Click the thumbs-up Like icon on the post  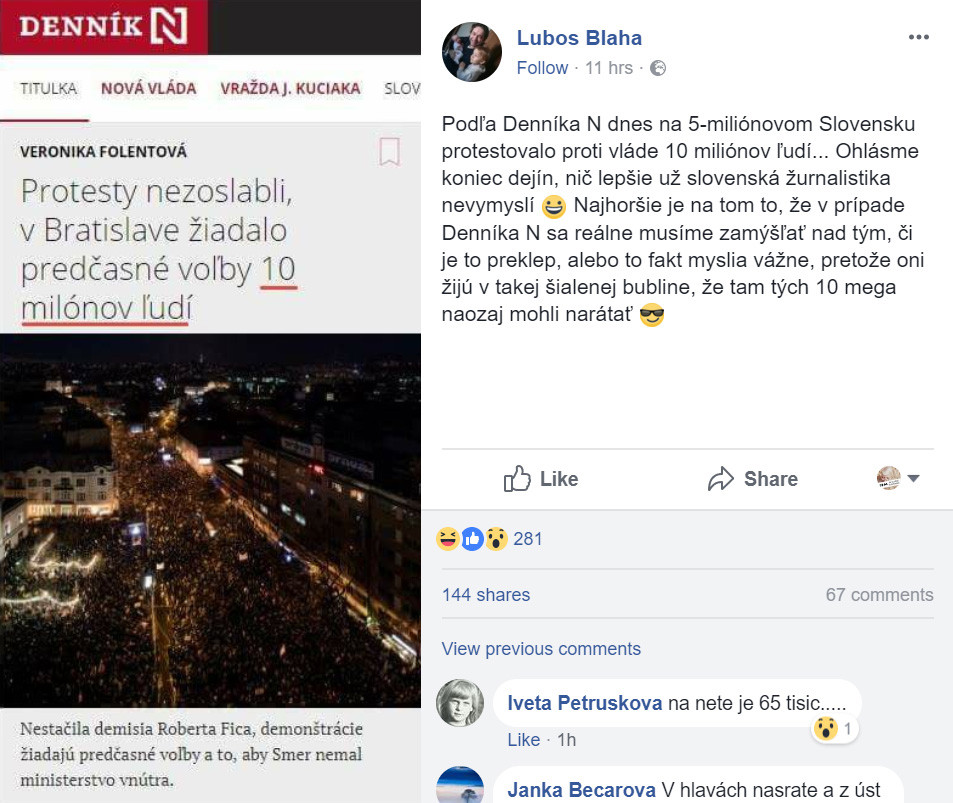tap(517, 479)
